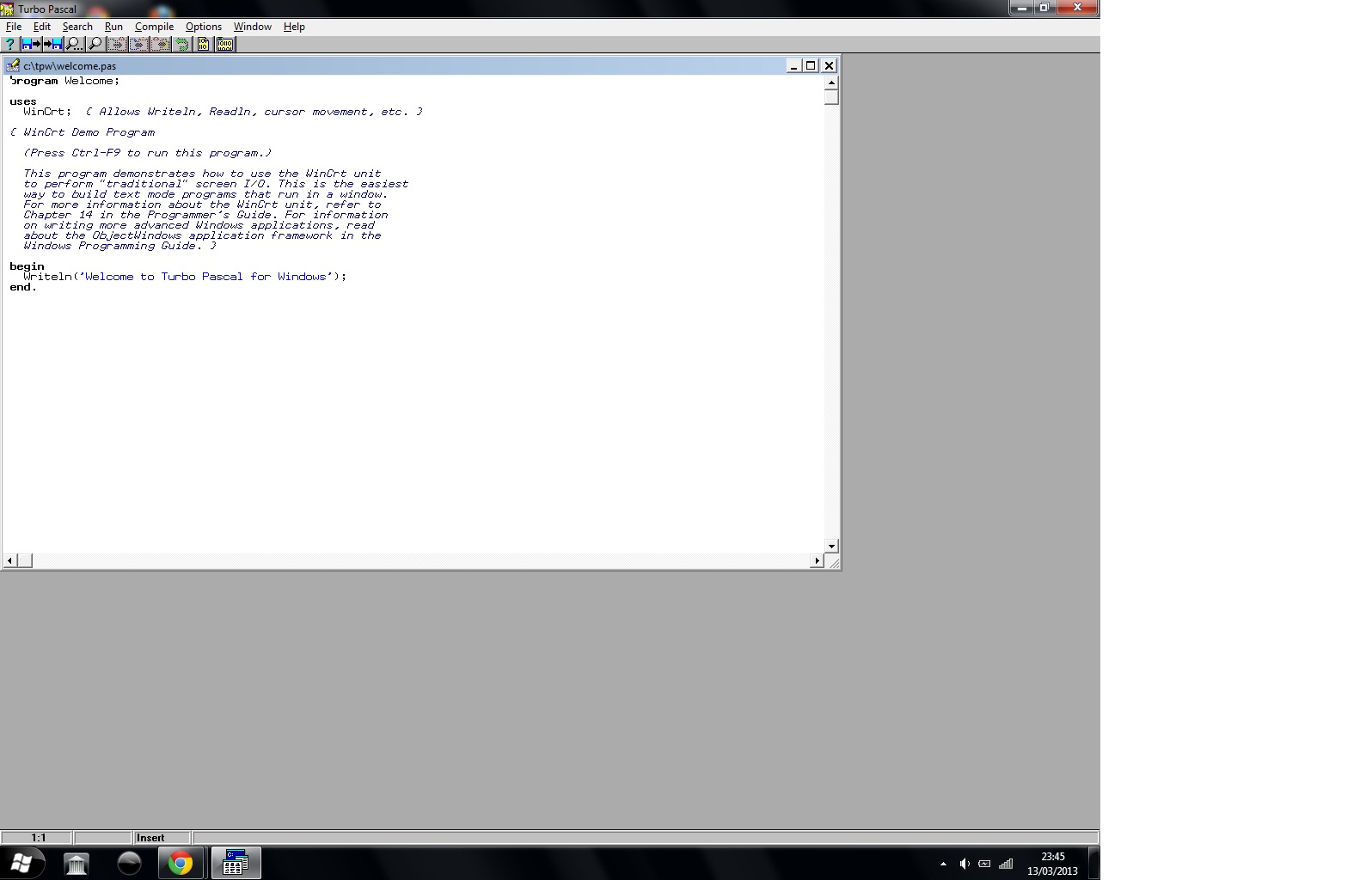Open the File menu

click(14, 27)
